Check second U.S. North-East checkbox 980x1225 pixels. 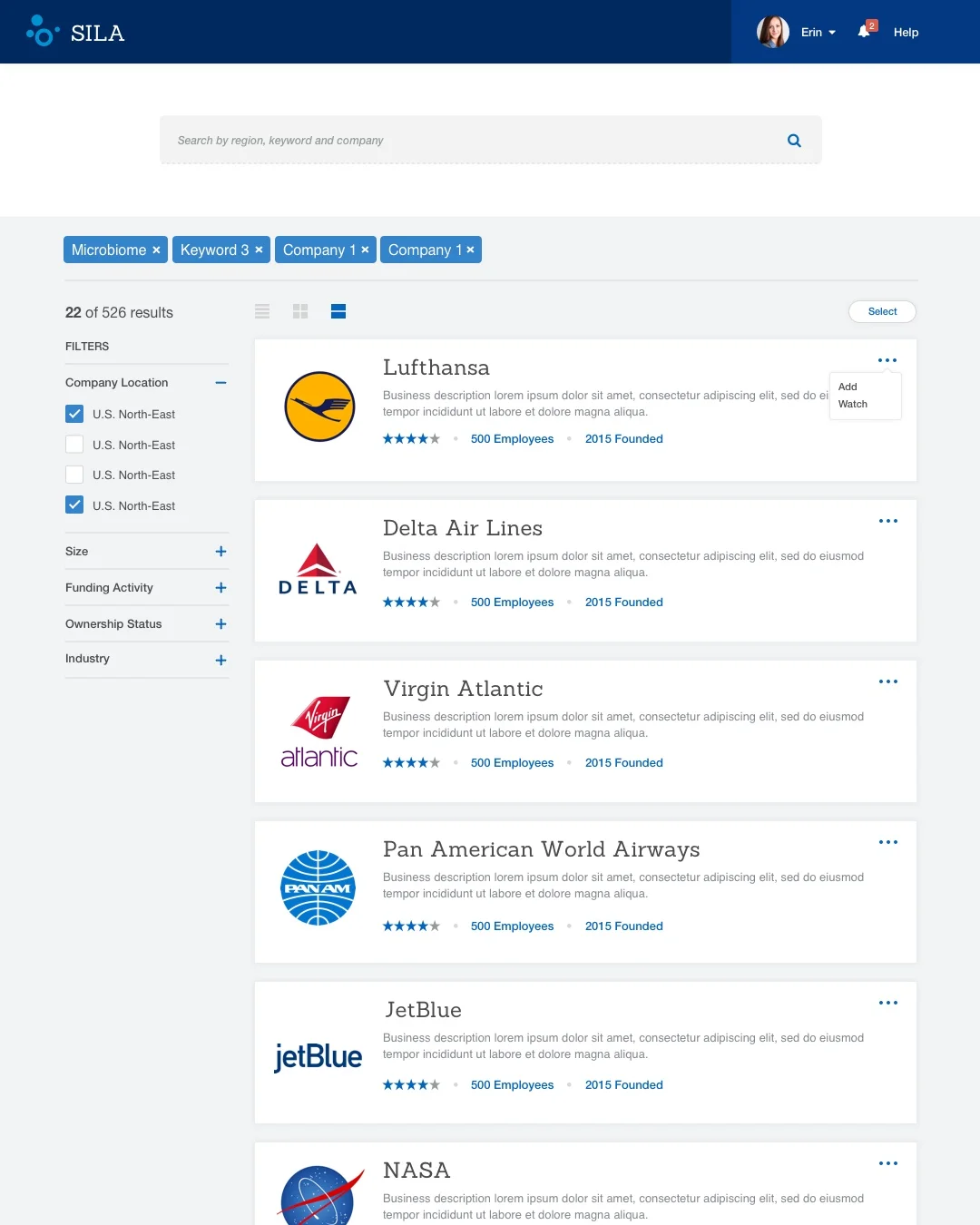click(x=74, y=445)
